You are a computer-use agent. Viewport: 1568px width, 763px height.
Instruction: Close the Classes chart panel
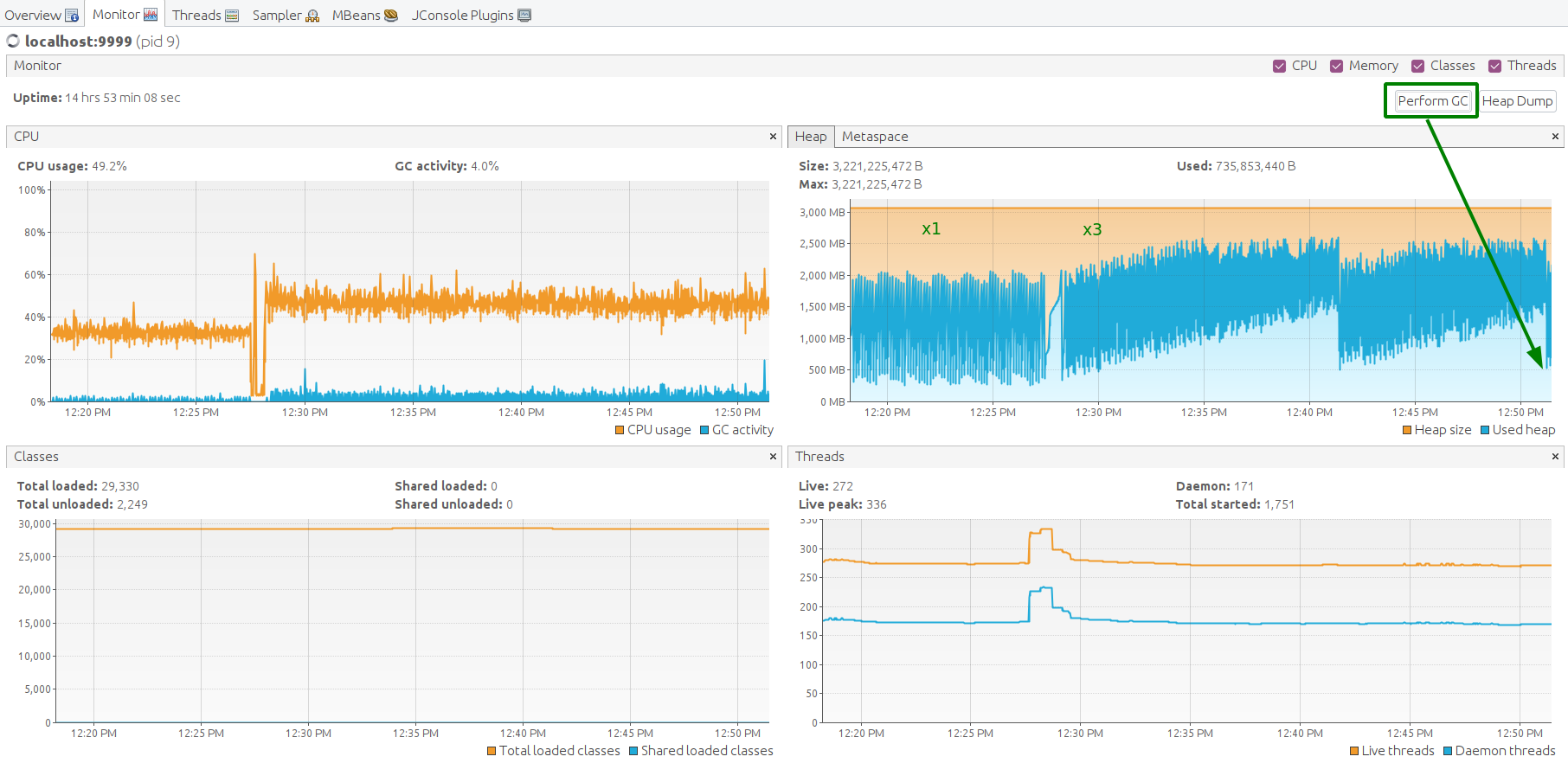coord(774,457)
